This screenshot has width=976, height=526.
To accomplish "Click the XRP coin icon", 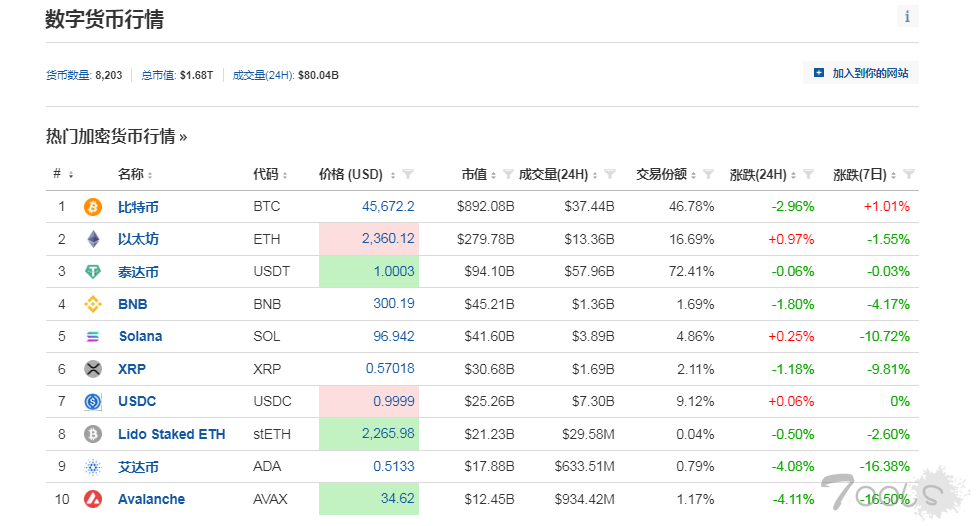I will click(x=93, y=369).
